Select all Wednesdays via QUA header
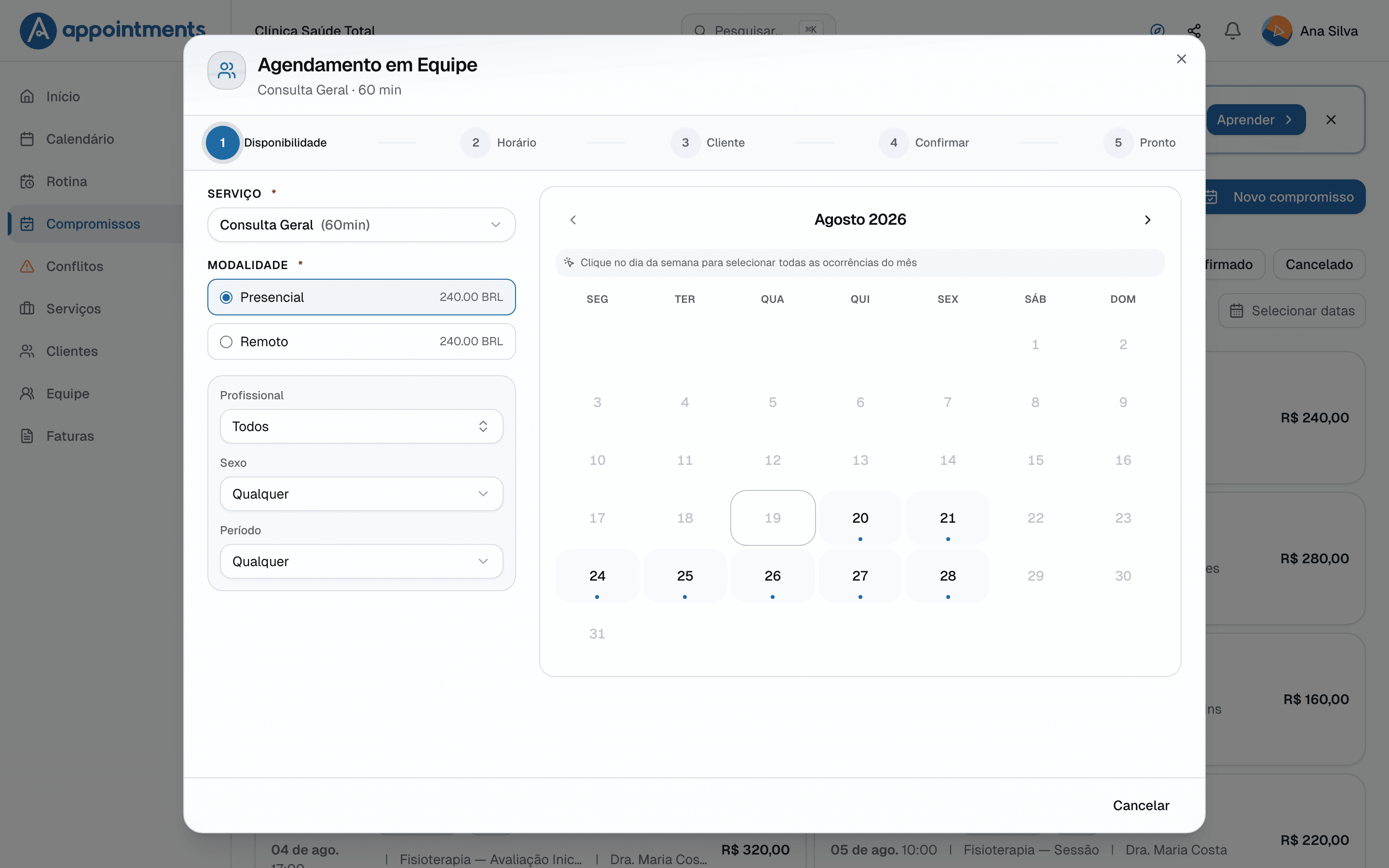 pos(773,299)
